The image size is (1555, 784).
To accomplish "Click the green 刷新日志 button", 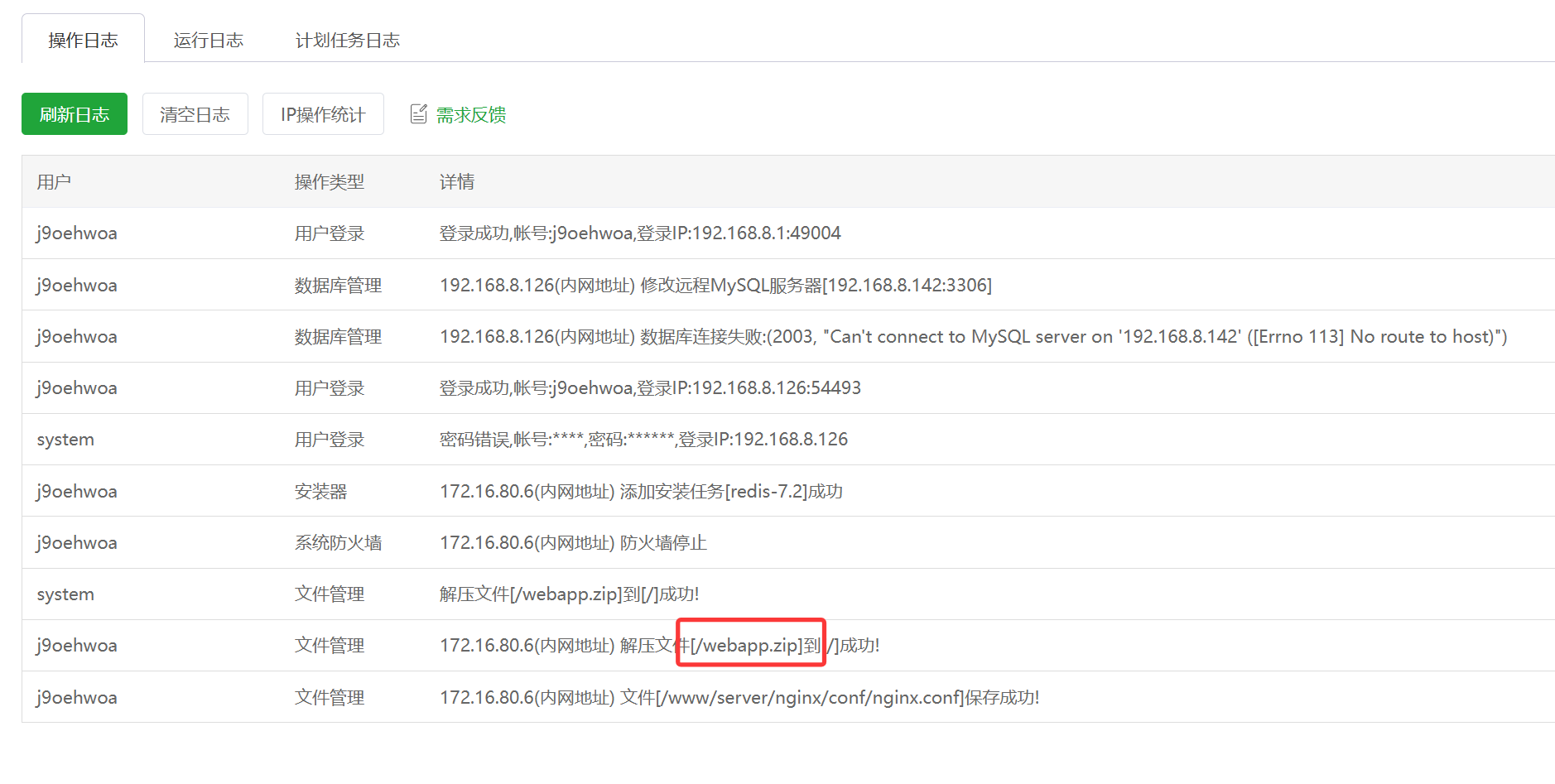I will point(75,114).
